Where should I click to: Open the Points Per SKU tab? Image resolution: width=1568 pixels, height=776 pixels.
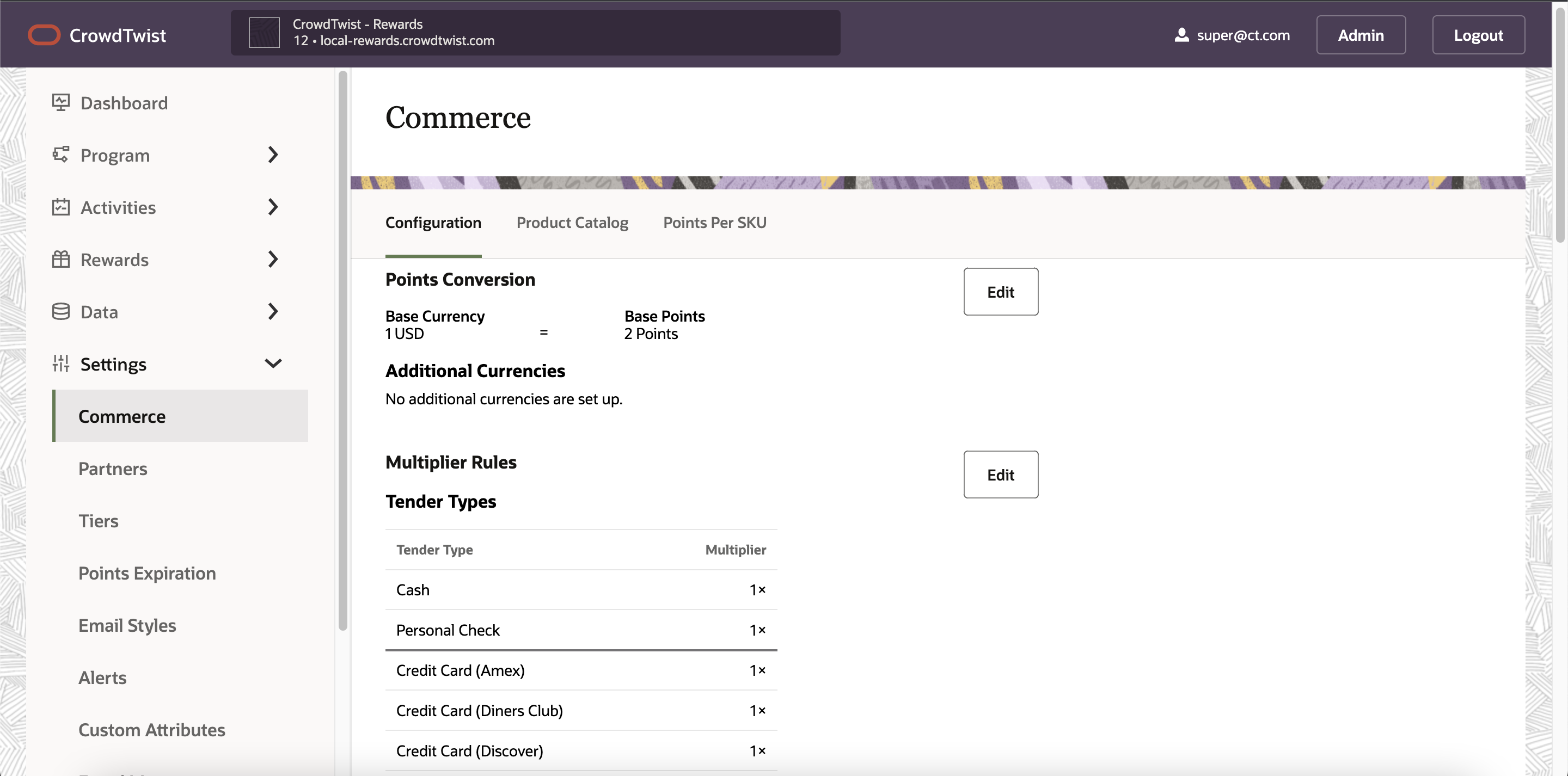(714, 223)
